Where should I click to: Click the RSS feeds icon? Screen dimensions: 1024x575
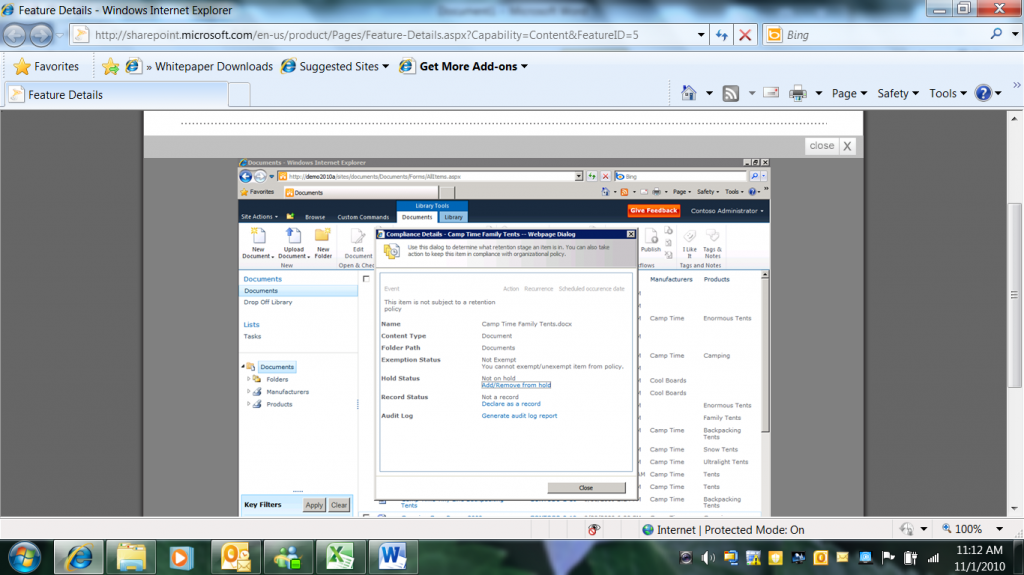(731, 93)
